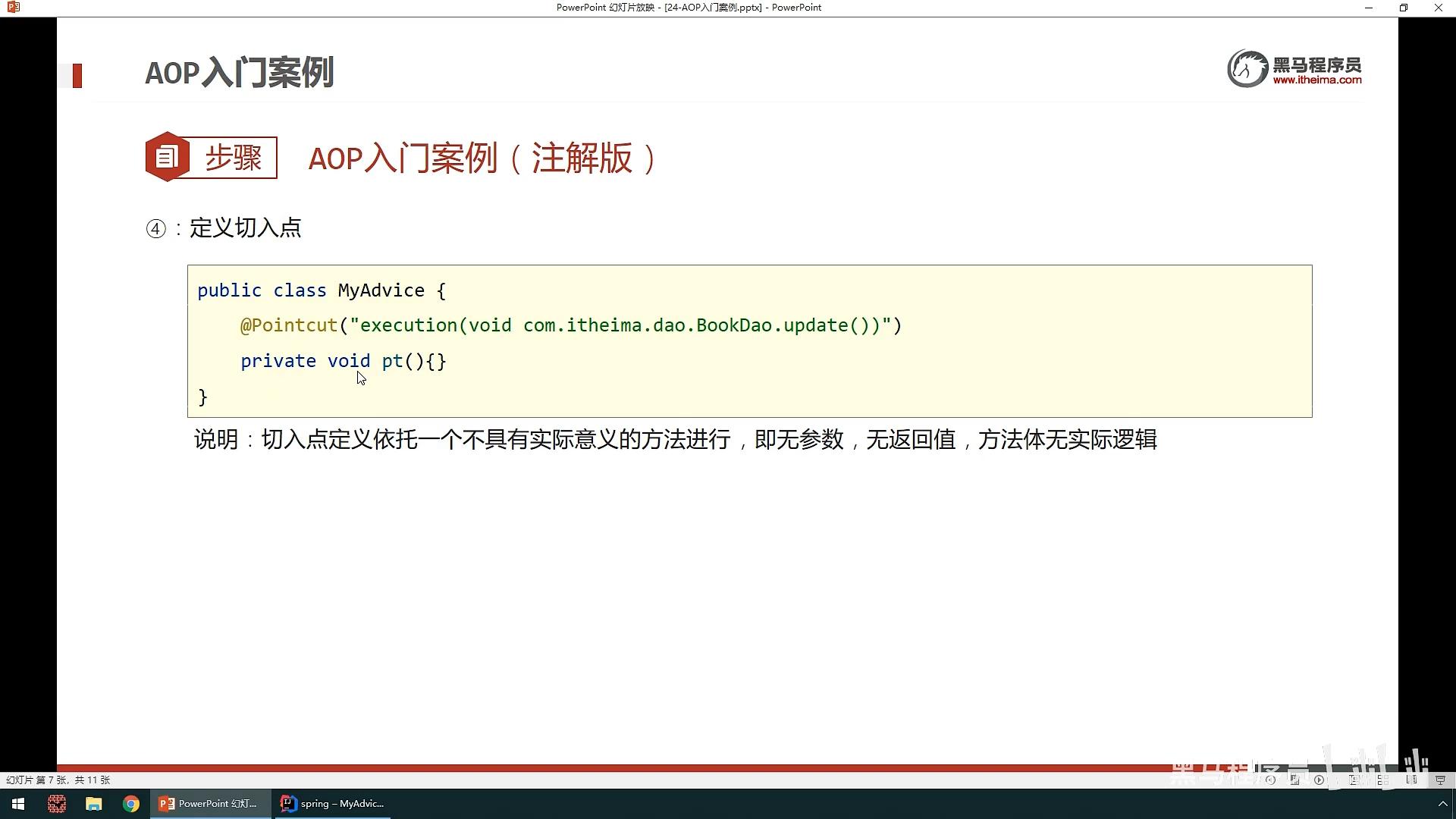Switch to Reading view icon
Screen dimensions: 1456x819
point(1411,780)
